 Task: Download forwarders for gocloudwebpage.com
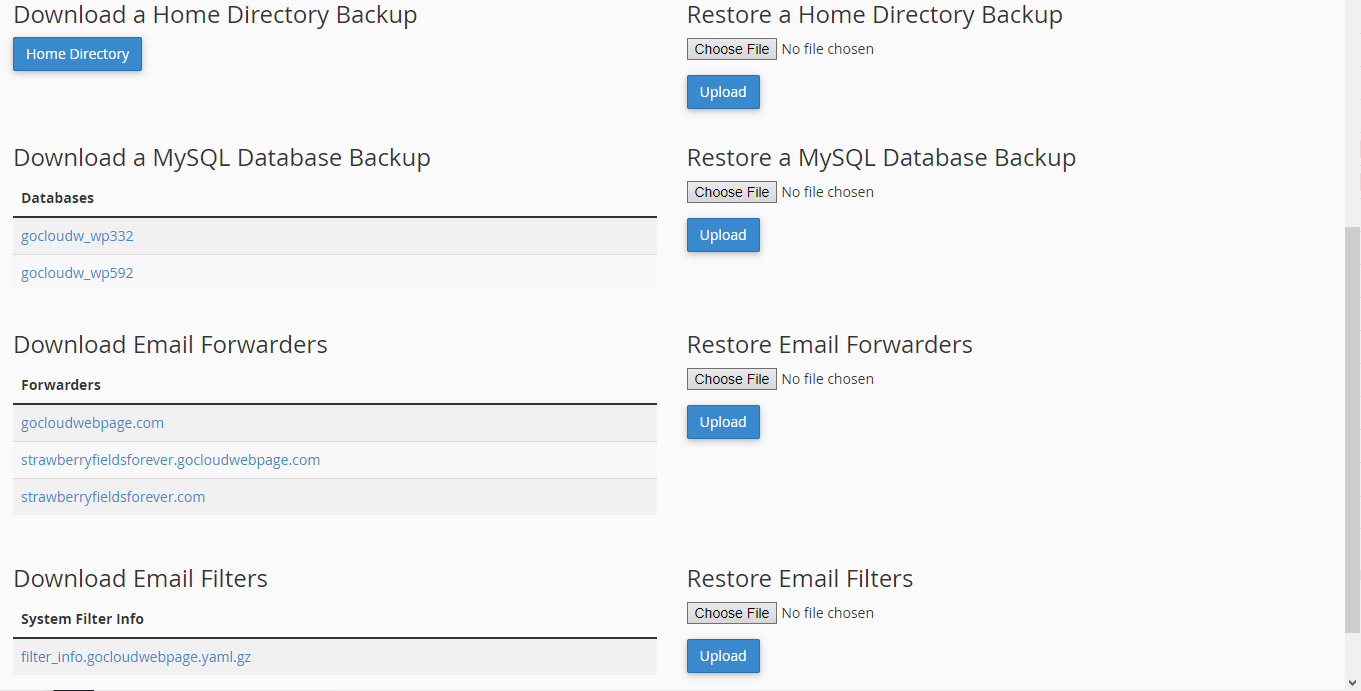(x=92, y=423)
